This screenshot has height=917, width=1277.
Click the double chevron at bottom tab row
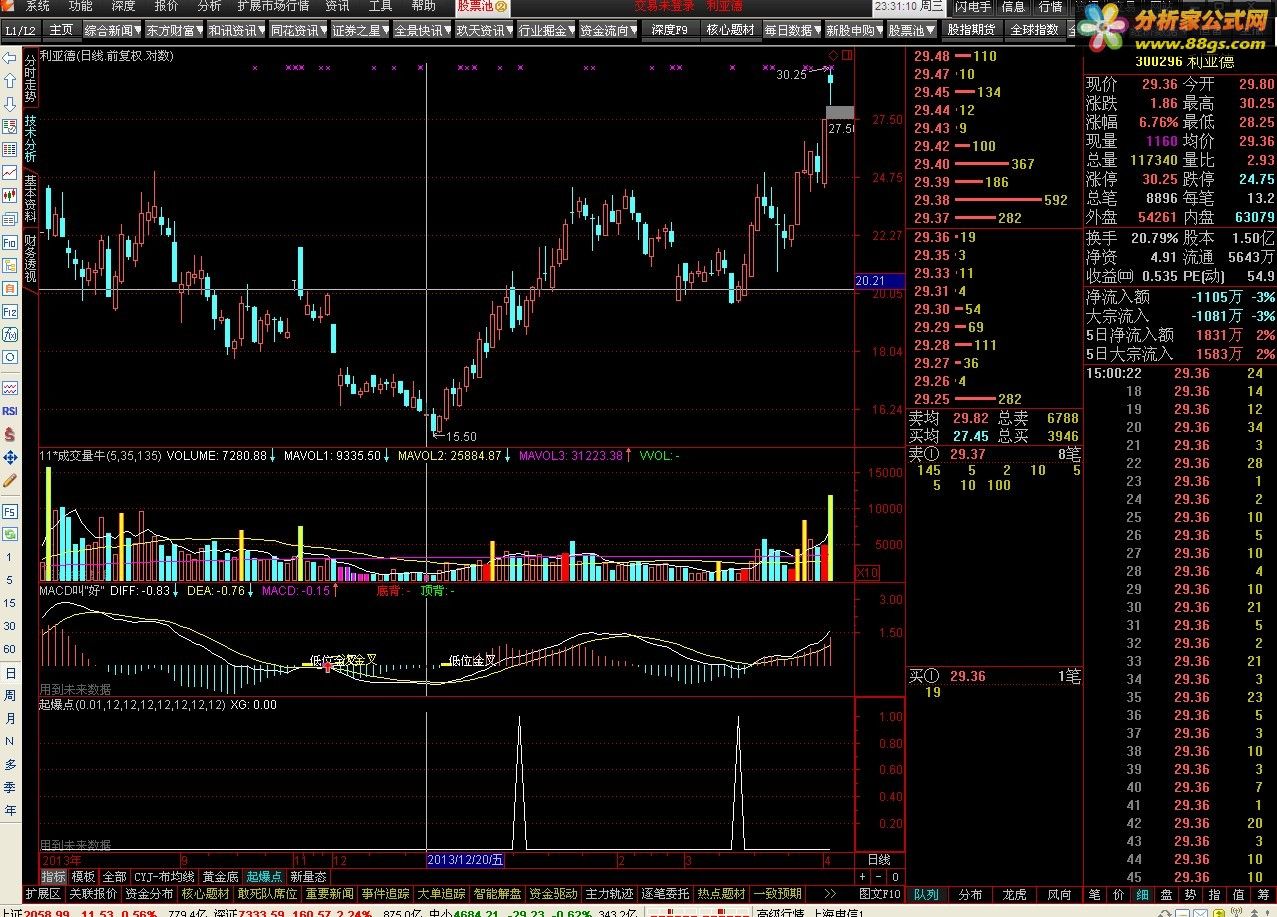[x=830, y=893]
